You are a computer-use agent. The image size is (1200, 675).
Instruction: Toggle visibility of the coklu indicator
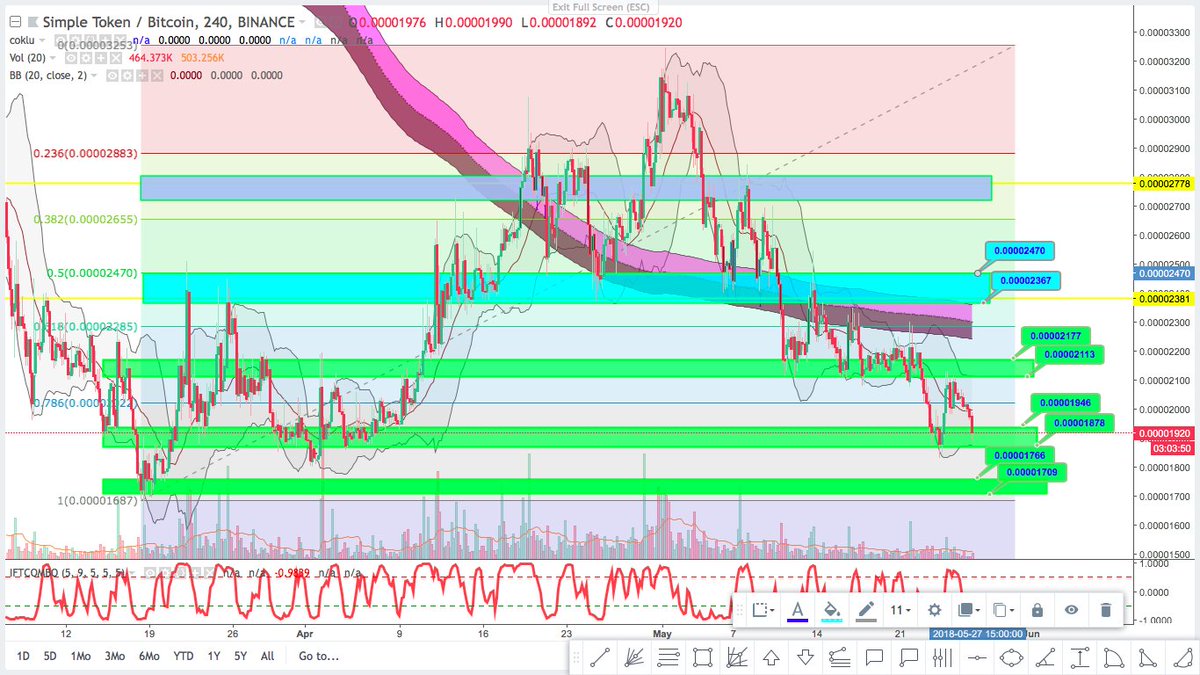[59, 40]
